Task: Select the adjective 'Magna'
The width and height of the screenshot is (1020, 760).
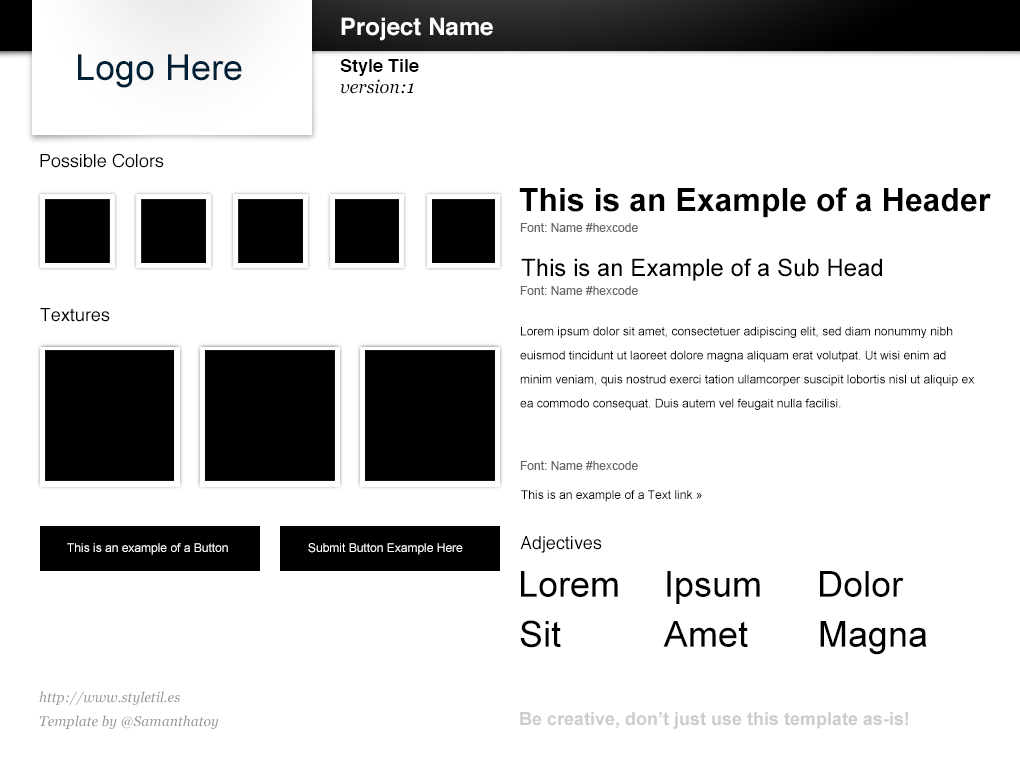Action: pos(872,636)
